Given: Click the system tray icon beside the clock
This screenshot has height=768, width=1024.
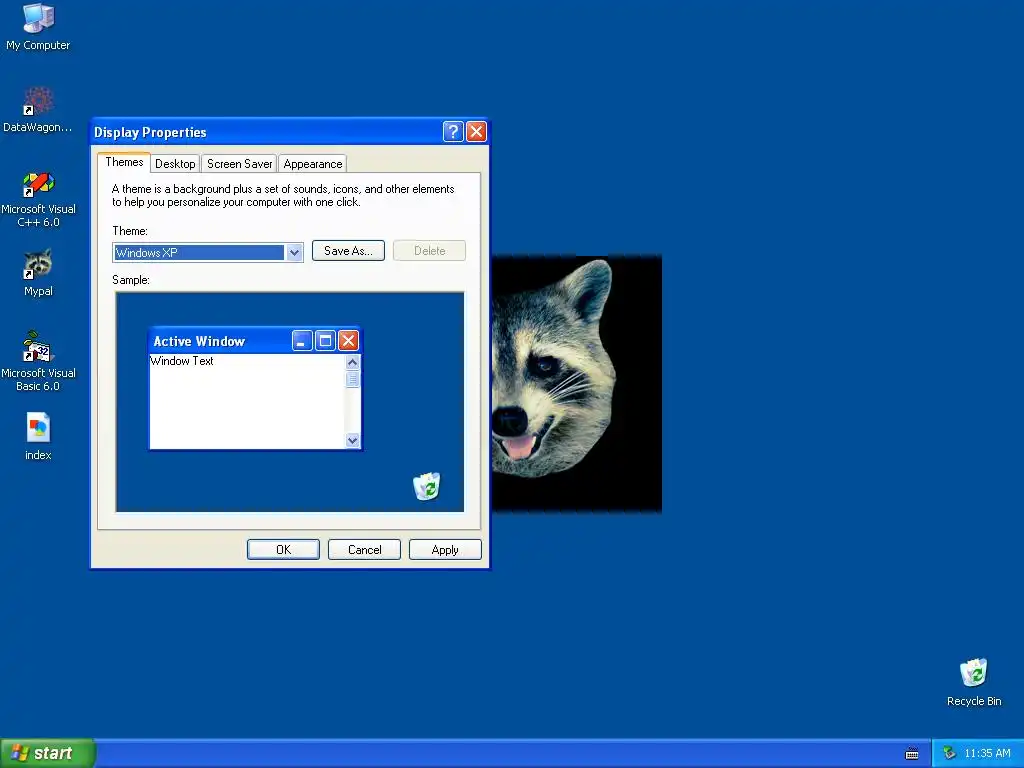Looking at the screenshot, I should tap(949, 753).
